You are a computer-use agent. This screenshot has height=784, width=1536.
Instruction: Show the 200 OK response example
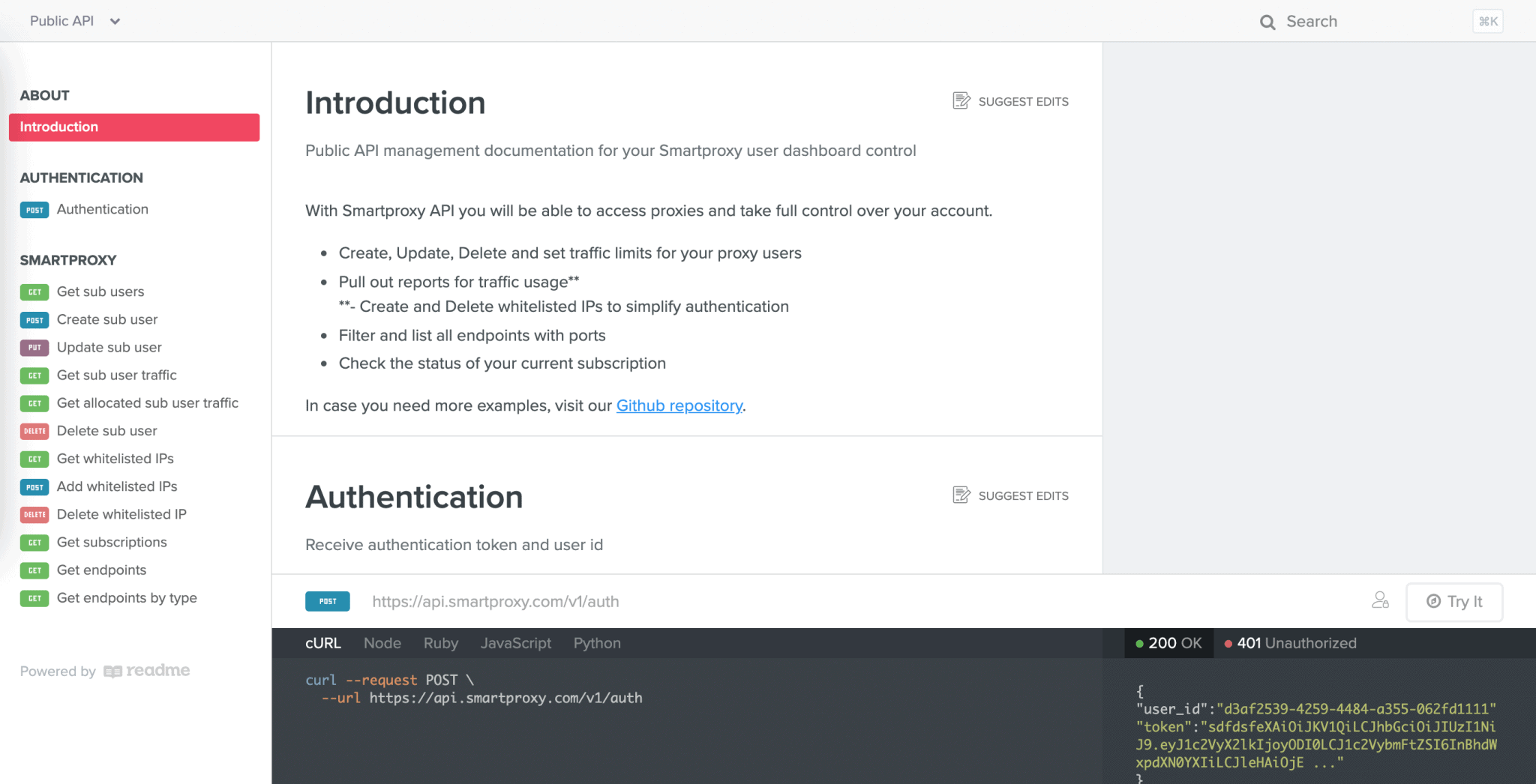click(1168, 643)
